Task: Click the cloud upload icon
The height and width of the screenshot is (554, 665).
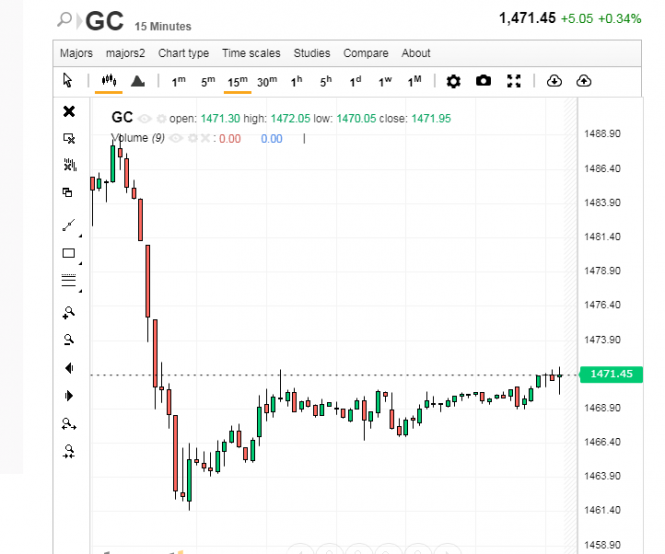Action: pos(584,81)
